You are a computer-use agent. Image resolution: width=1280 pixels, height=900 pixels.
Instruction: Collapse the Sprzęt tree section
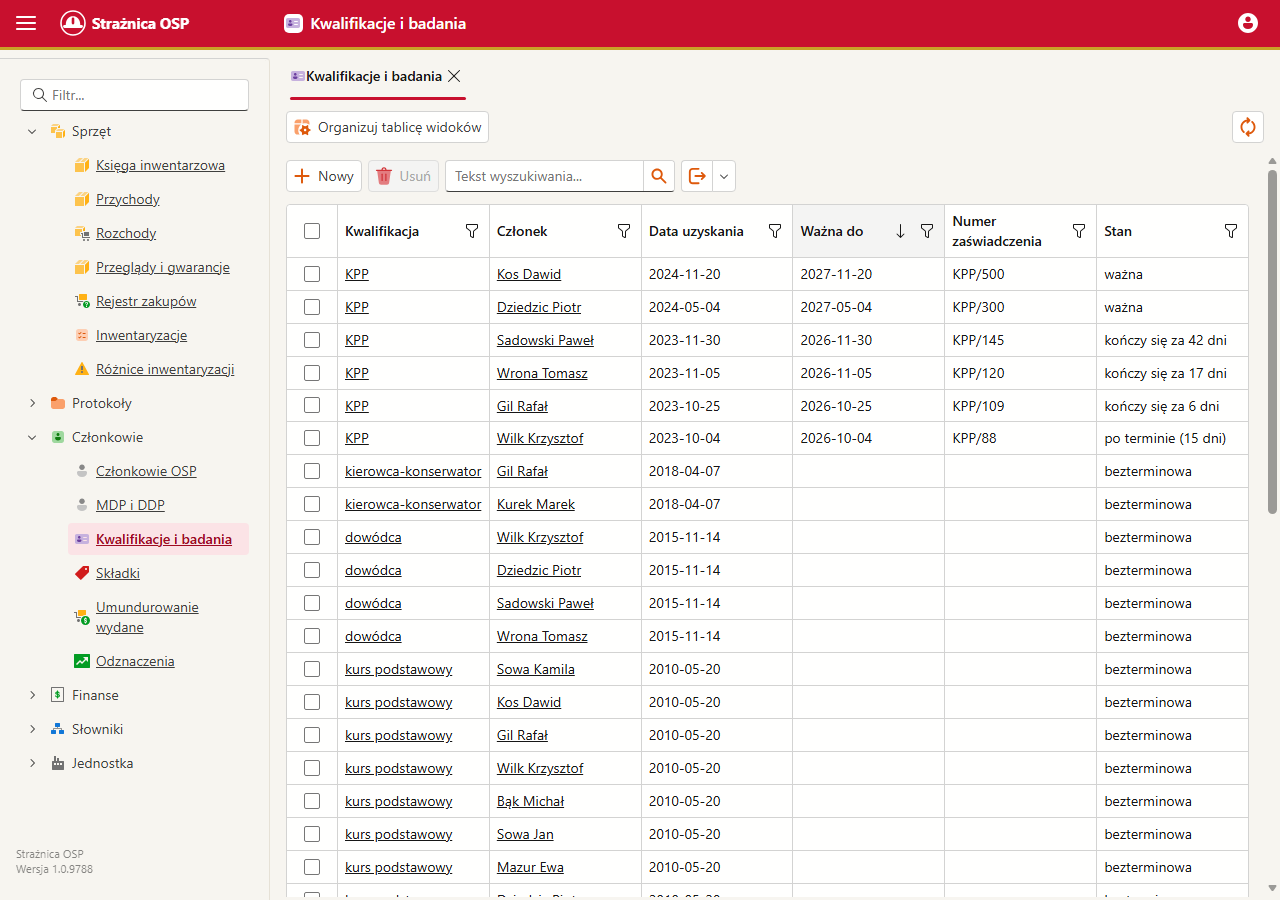(x=32, y=131)
